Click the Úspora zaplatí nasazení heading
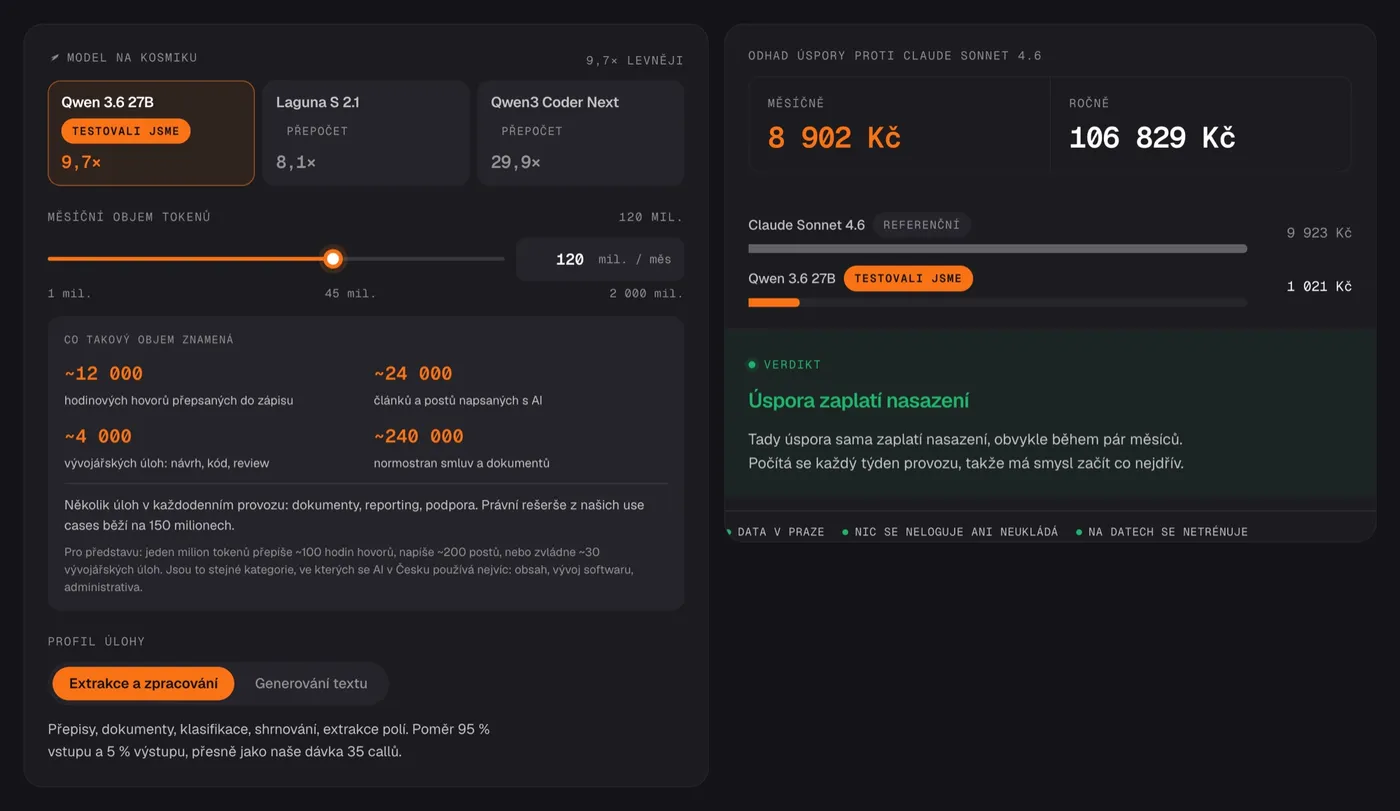Image resolution: width=1400 pixels, height=811 pixels. pyautogui.click(x=858, y=401)
